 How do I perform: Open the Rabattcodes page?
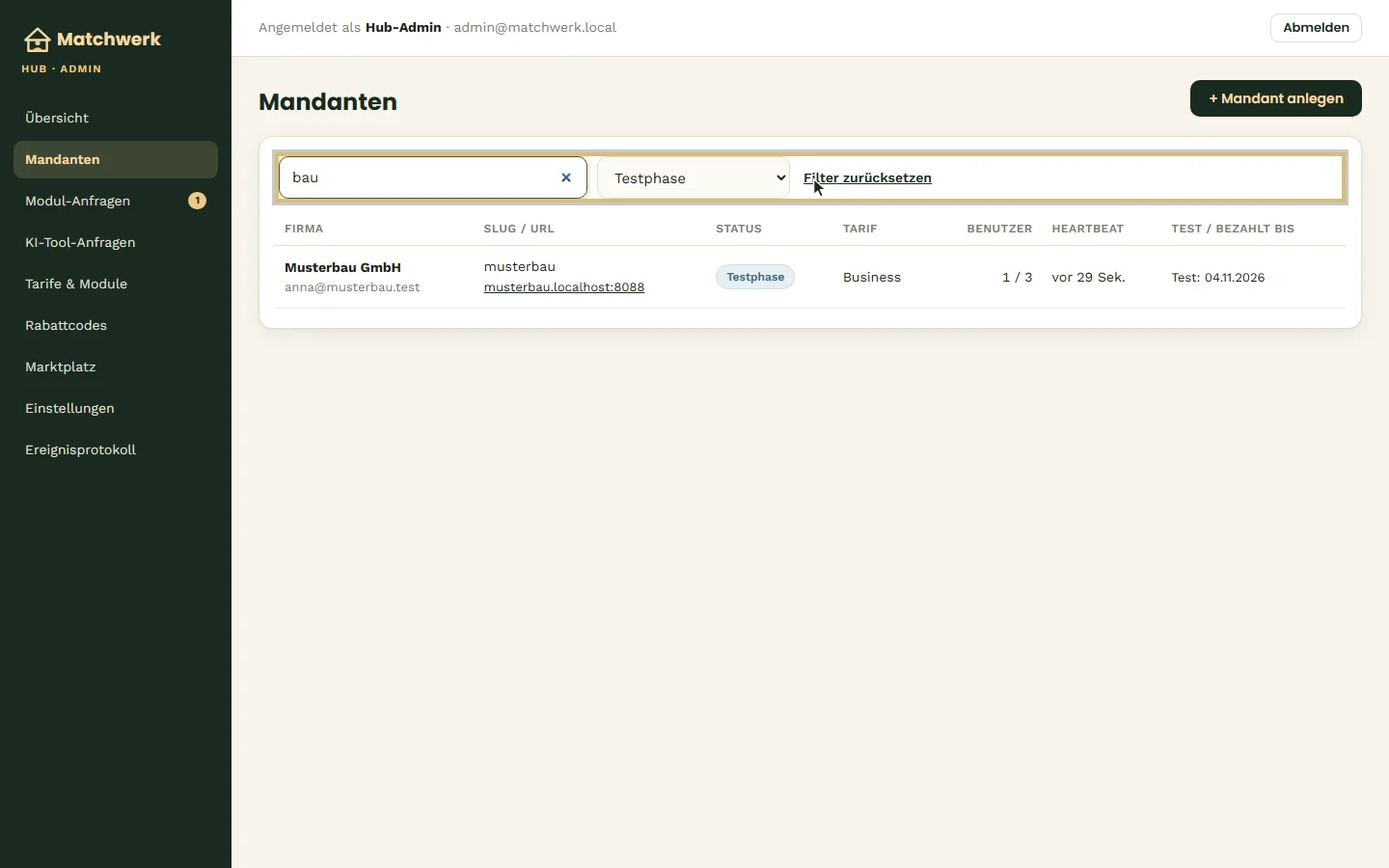(x=116, y=325)
